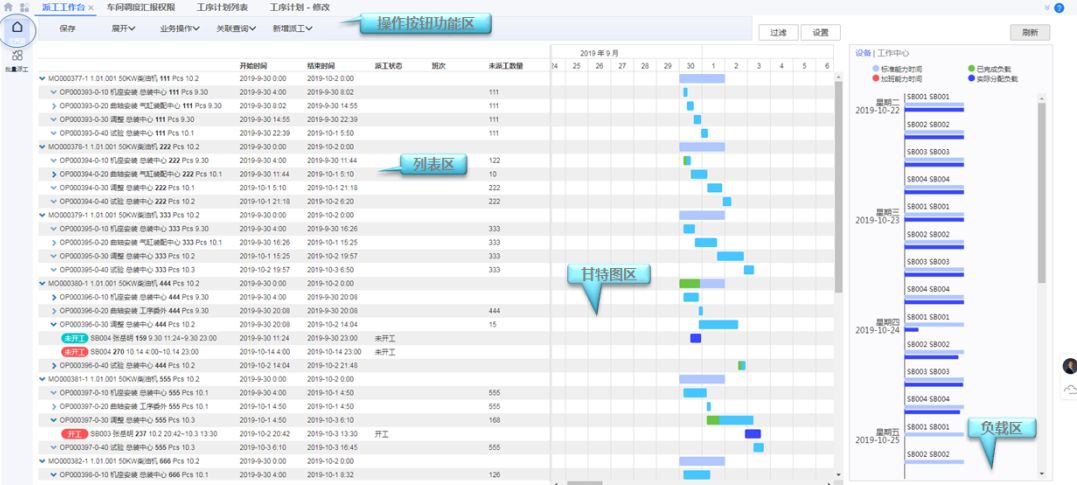This screenshot has height=485, width=1077.
Task: Expand the OP000396-0-40 operation row
Action: 54,365
